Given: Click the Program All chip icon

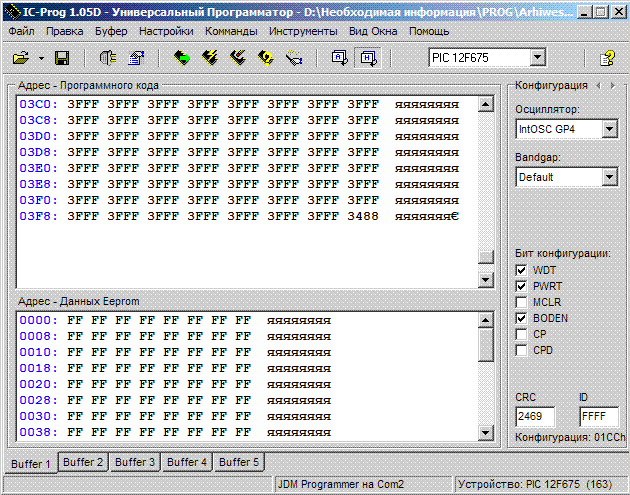Looking at the screenshot, I should 210,58.
